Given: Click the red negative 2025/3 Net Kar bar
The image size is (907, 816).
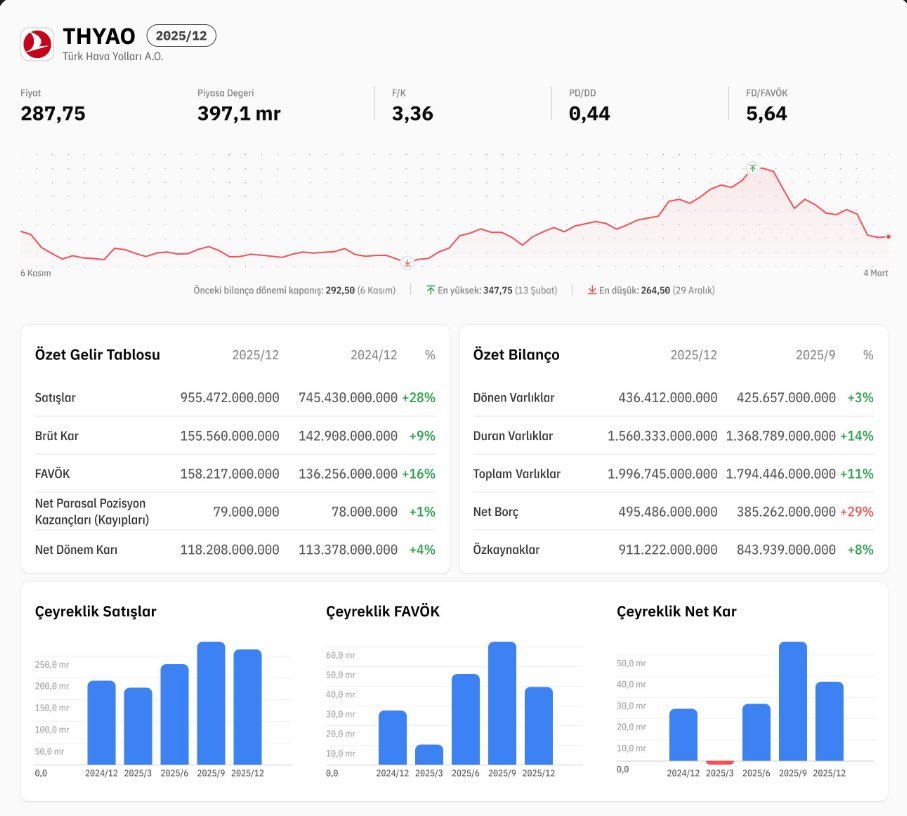Looking at the screenshot, I should click(720, 762).
